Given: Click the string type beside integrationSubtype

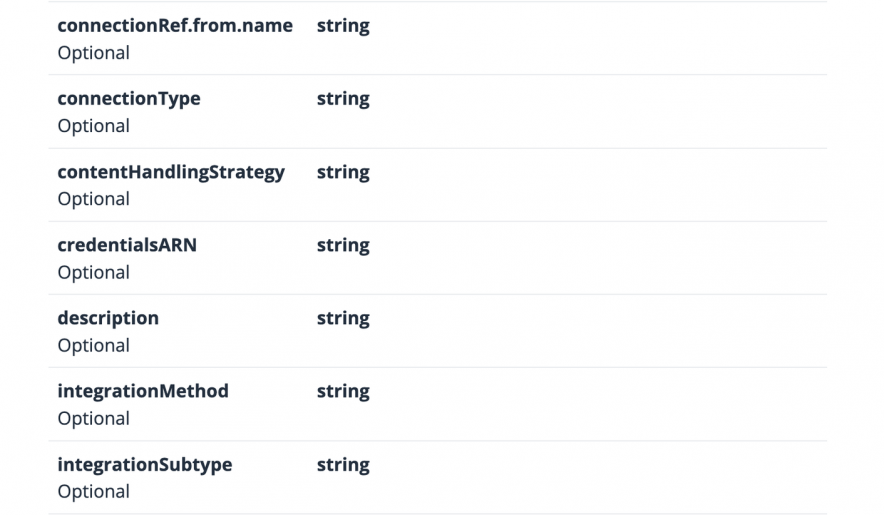Looking at the screenshot, I should [343, 465].
